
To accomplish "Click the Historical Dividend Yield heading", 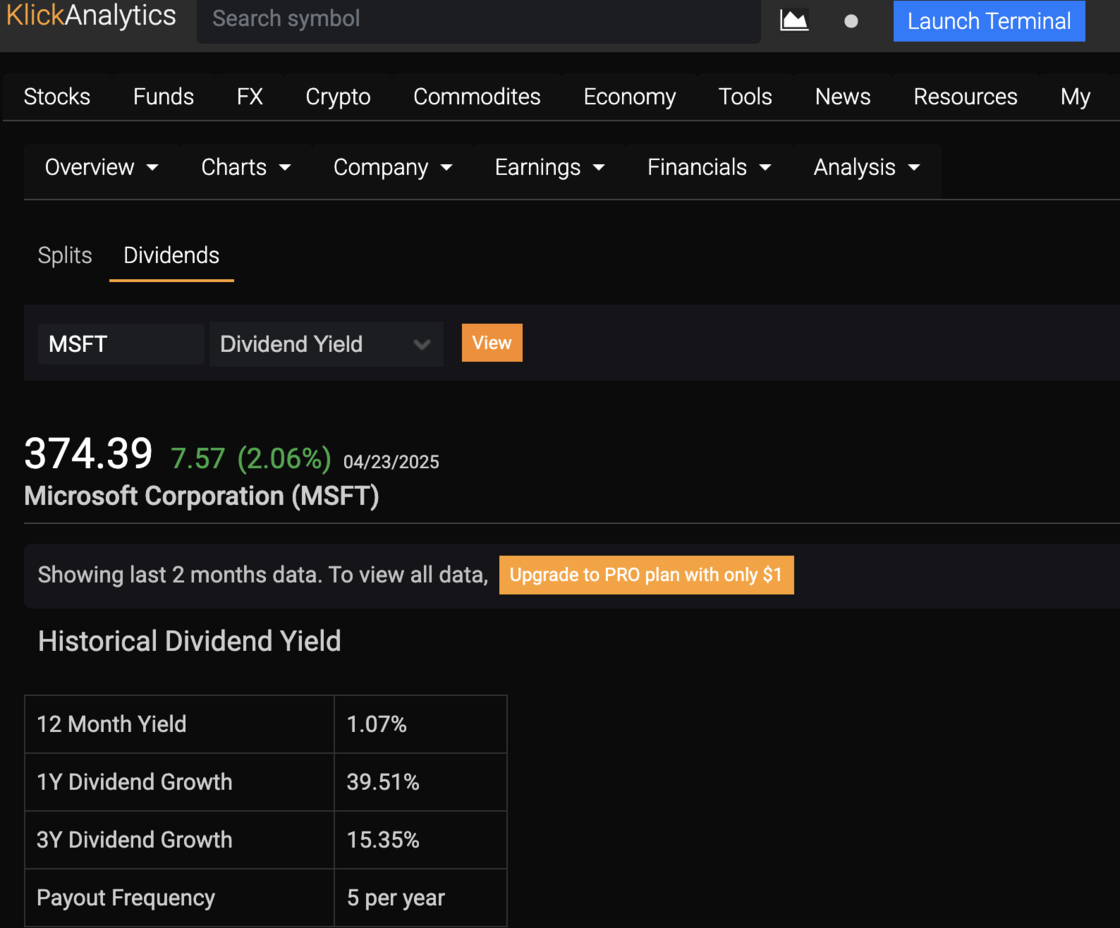I will (x=189, y=641).
